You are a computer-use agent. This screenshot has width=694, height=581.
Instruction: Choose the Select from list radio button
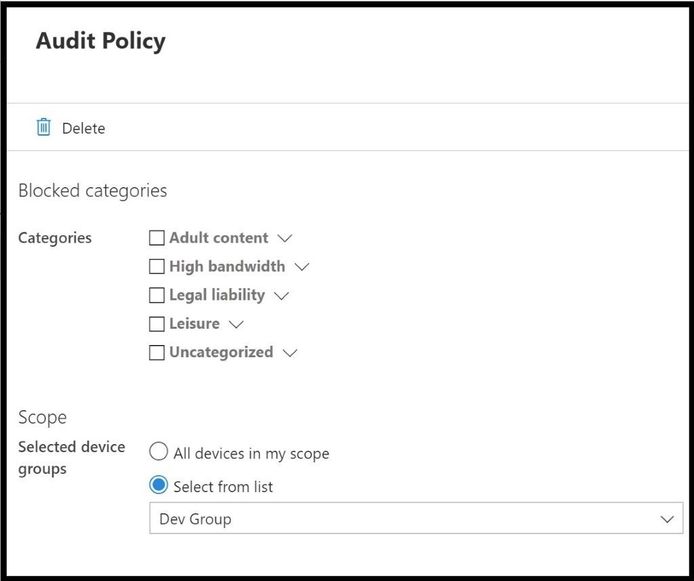point(158,485)
